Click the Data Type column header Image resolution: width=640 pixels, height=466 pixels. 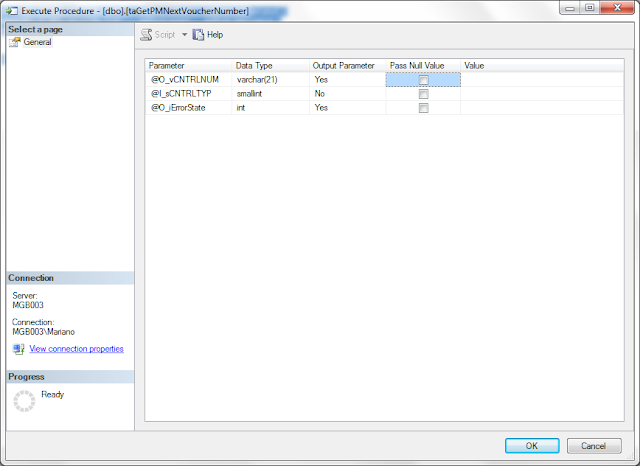point(271,66)
